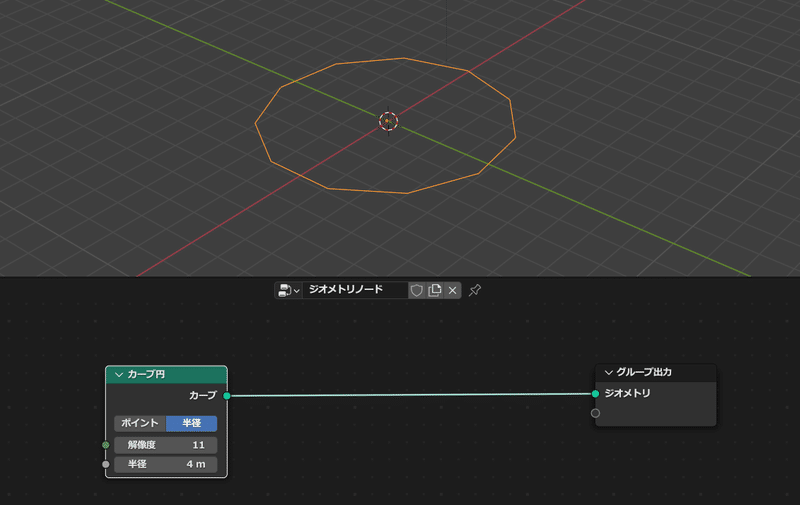Click the ジオメトリノード name field

pyautogui.click(x=355, y=290)
